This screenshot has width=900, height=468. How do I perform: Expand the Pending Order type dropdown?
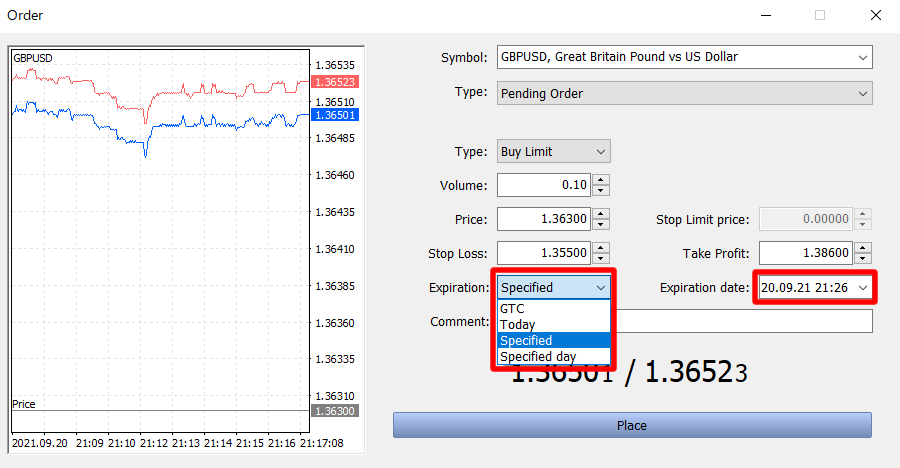point(863,94)
